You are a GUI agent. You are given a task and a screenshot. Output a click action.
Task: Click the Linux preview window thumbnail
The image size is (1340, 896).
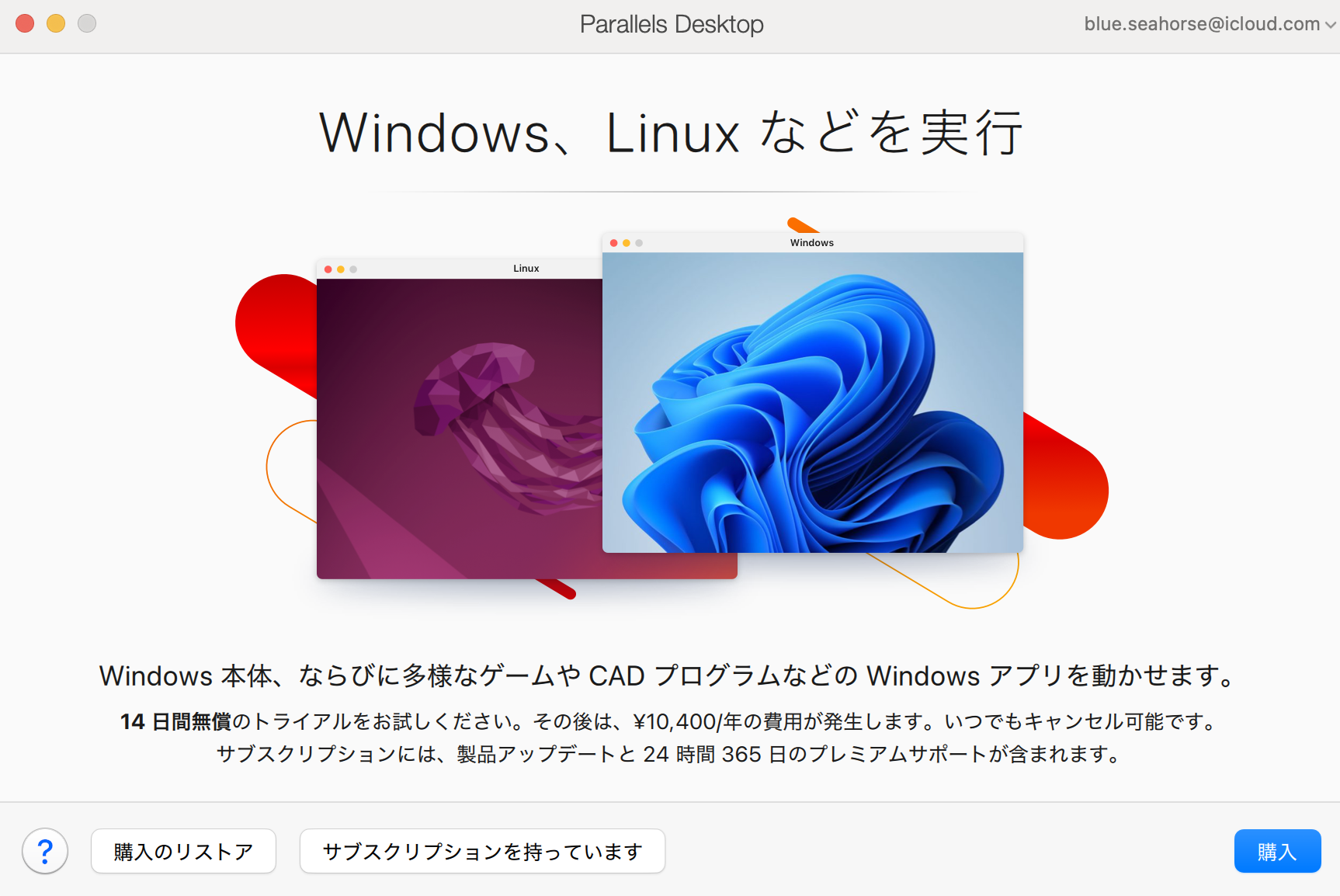pyautogui.click(x=460, y=419)
